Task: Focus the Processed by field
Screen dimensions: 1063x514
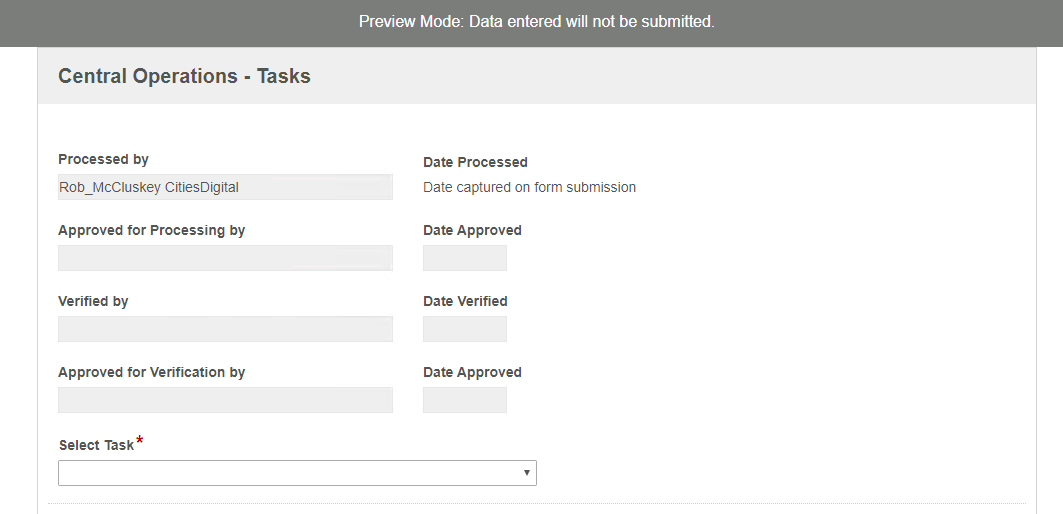Action: click(x=225, y=187)
